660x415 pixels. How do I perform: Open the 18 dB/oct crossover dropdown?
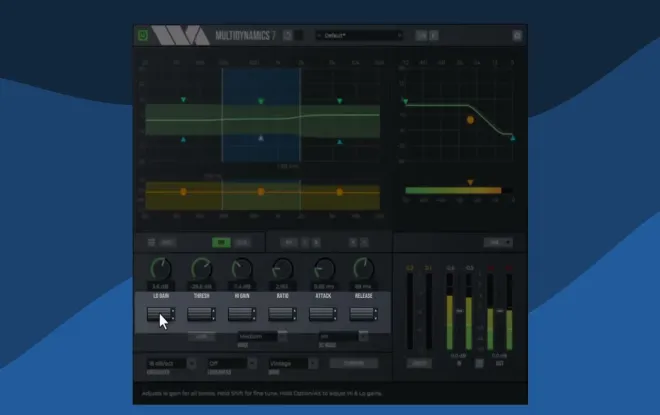tap(171, 363)
